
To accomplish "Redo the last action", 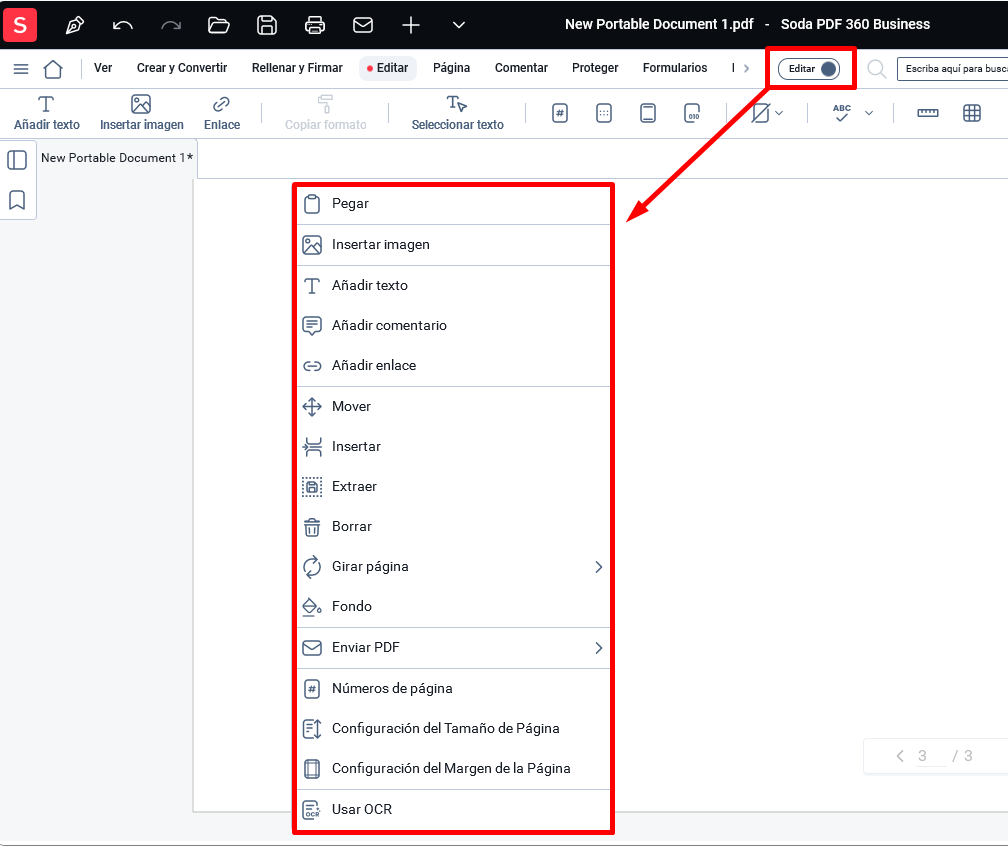I will click(171, 25).
